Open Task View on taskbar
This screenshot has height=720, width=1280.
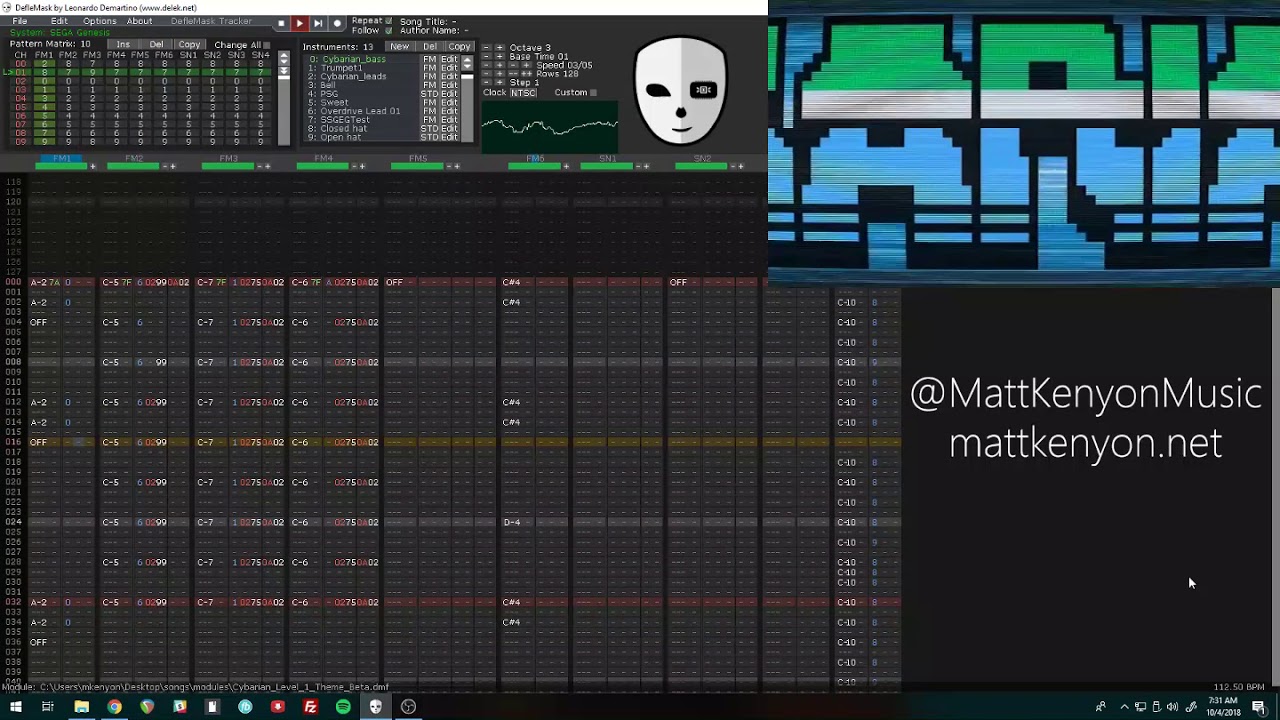[x=47, y=707]
